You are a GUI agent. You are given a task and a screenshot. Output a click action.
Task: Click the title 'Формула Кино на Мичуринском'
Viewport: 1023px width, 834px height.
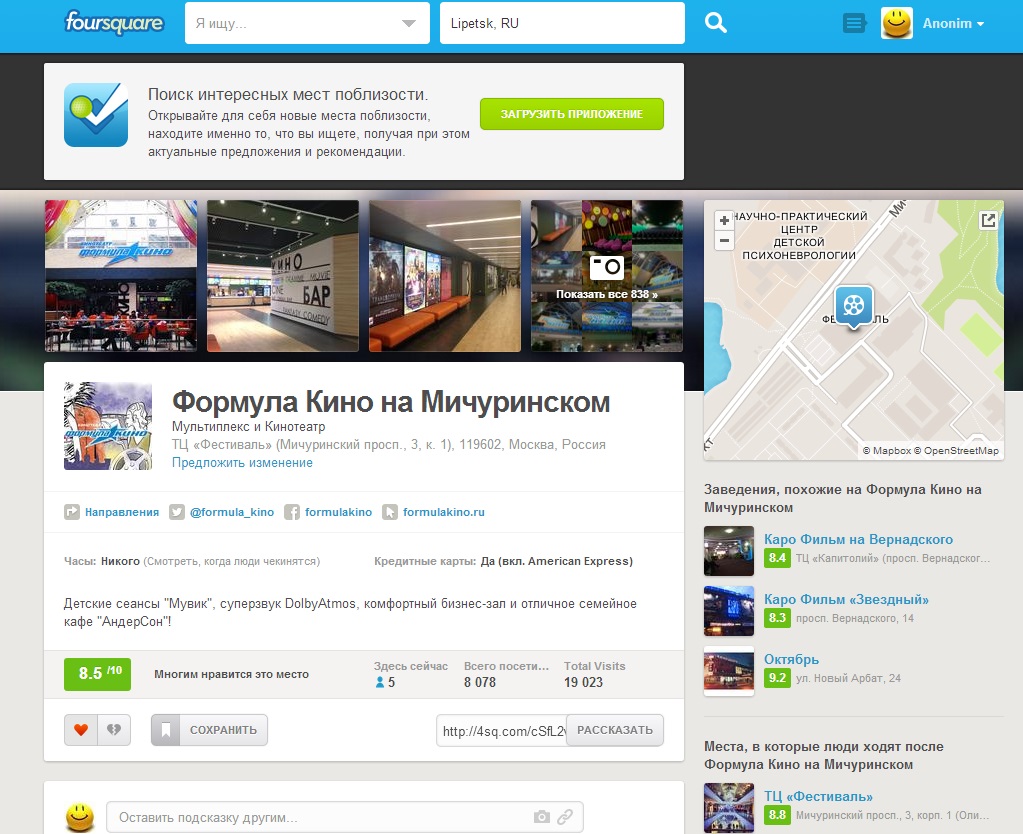[x=391, y=402]
